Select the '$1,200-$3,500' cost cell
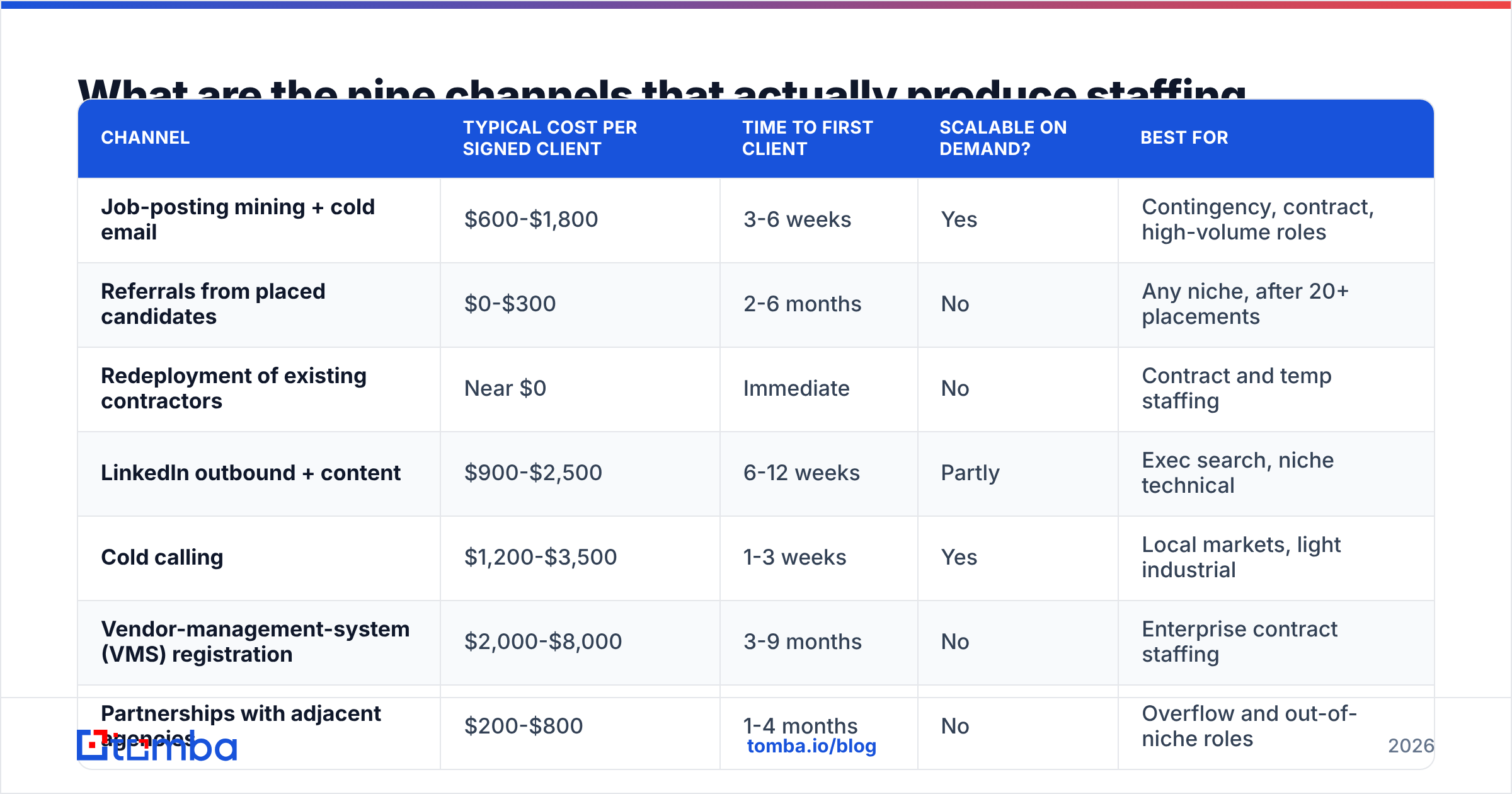The image size is (1512, 794). click(580, 558)
